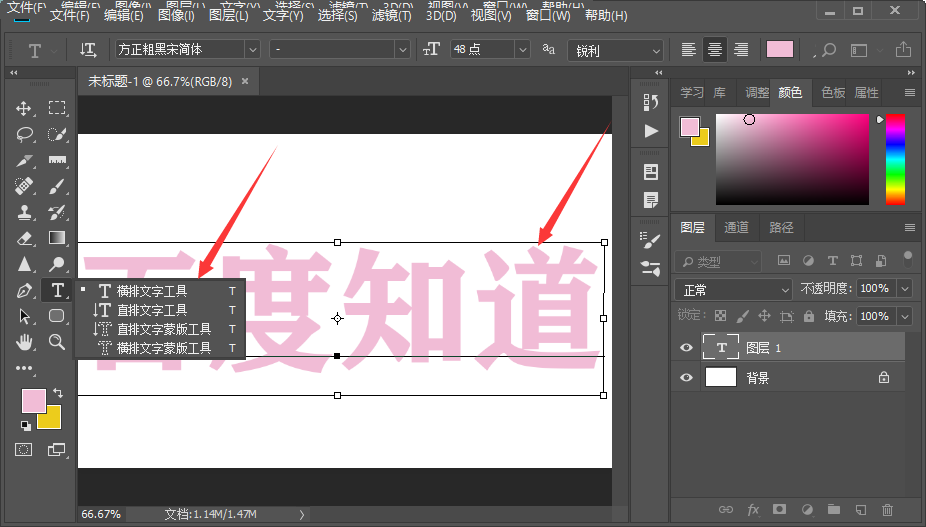Reset default foreground and background colors
Screen dimensions: 926x527
(25, 425)
